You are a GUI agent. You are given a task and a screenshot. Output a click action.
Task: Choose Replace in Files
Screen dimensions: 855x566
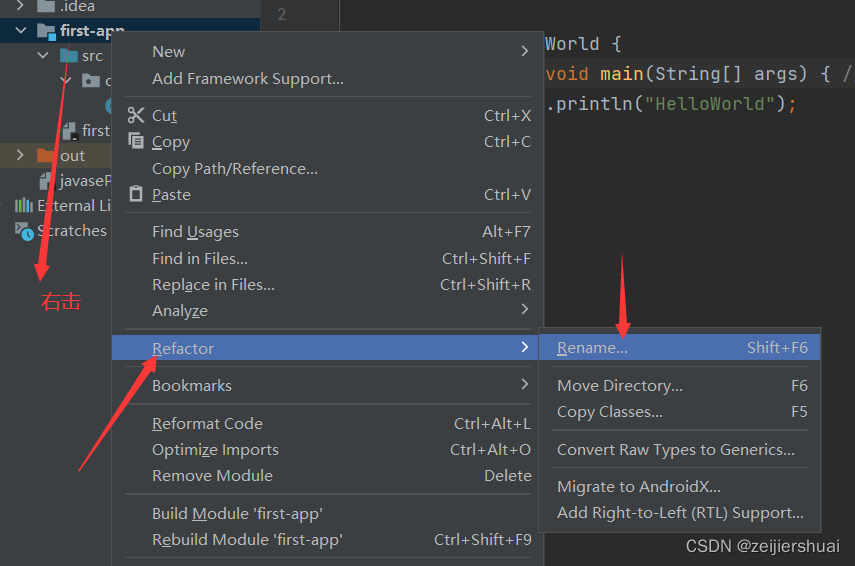pos(327,285)
